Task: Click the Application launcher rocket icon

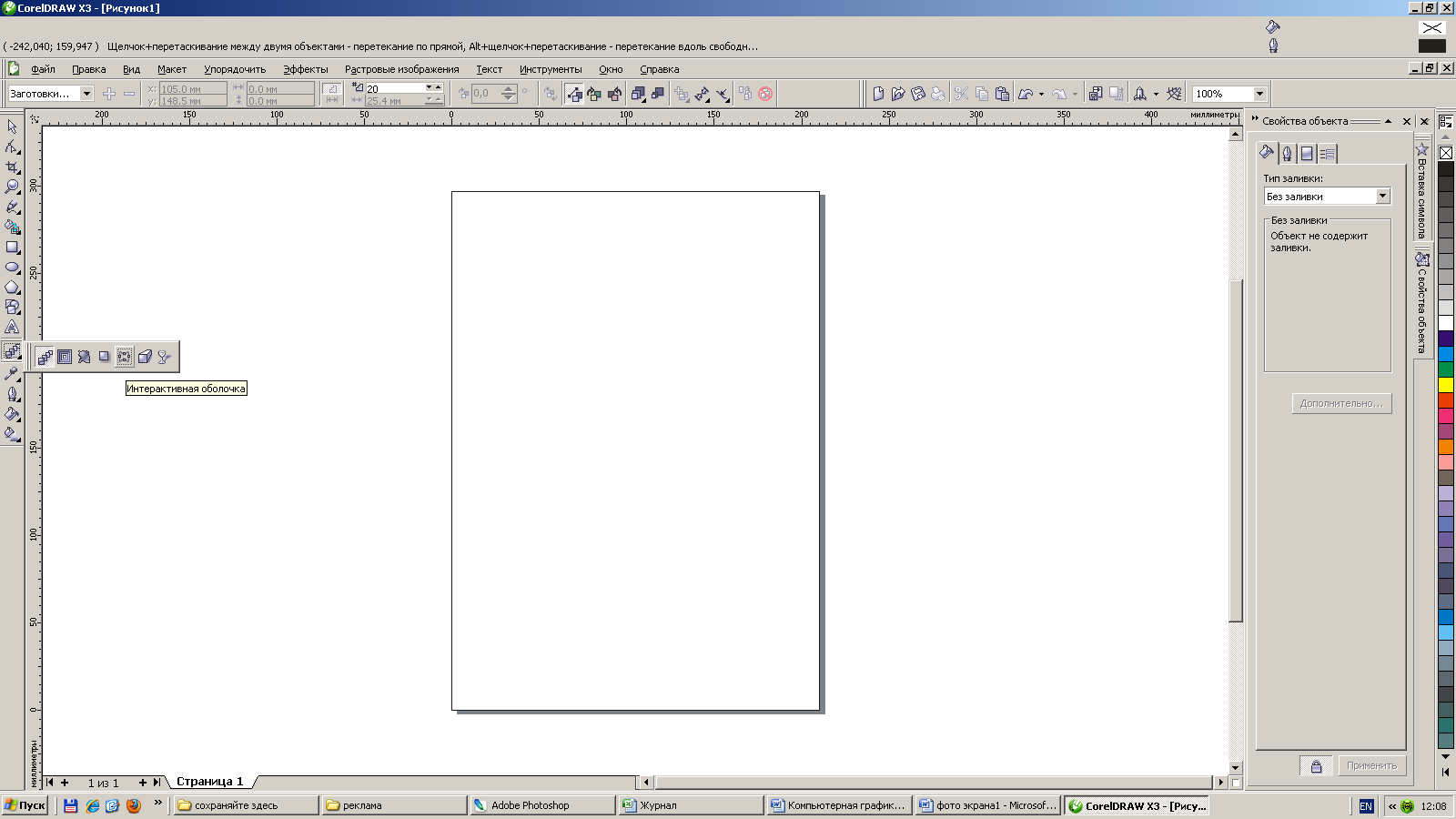Action: pos(1139,94)
